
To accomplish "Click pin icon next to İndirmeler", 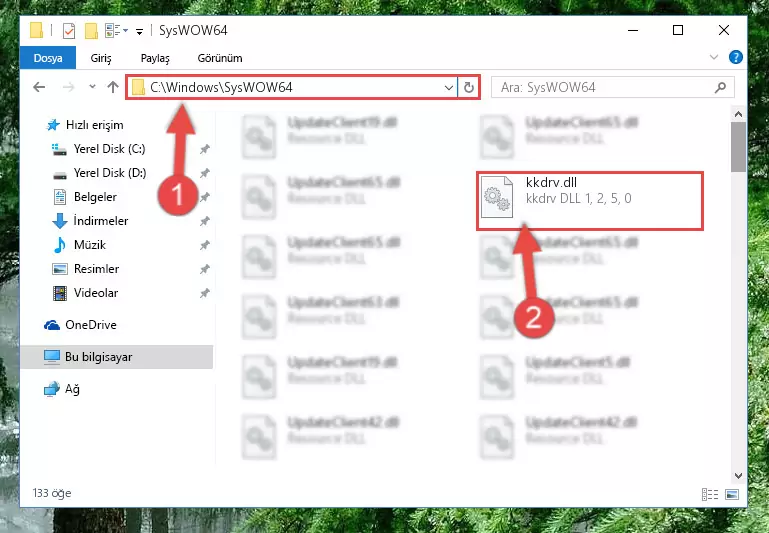I will pyautogui.click(x=205, y=221).
